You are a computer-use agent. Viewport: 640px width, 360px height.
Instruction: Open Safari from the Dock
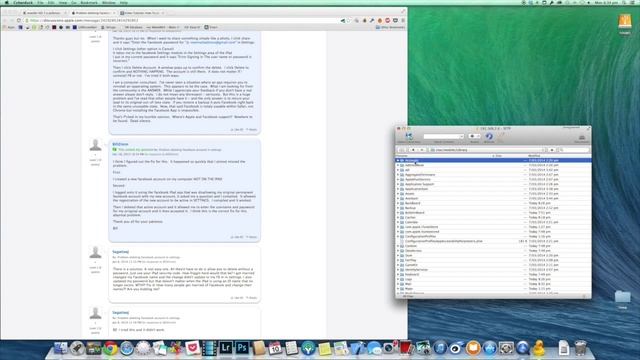pos(127,348)
